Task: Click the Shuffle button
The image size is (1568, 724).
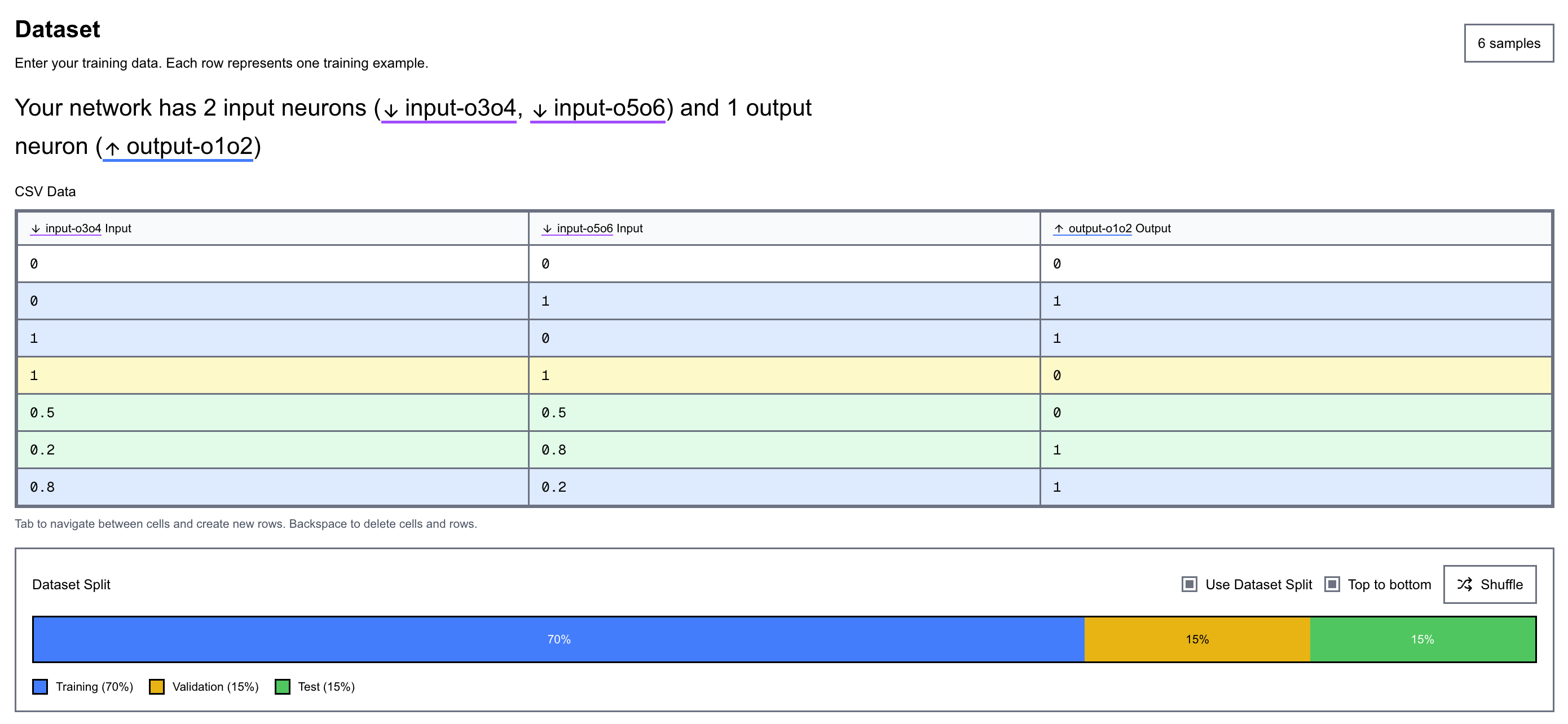Action: (1489, 584)
